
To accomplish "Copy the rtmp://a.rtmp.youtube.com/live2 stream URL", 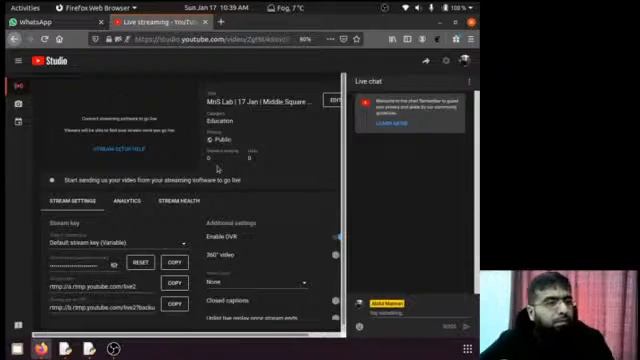I will pos(175,283).
